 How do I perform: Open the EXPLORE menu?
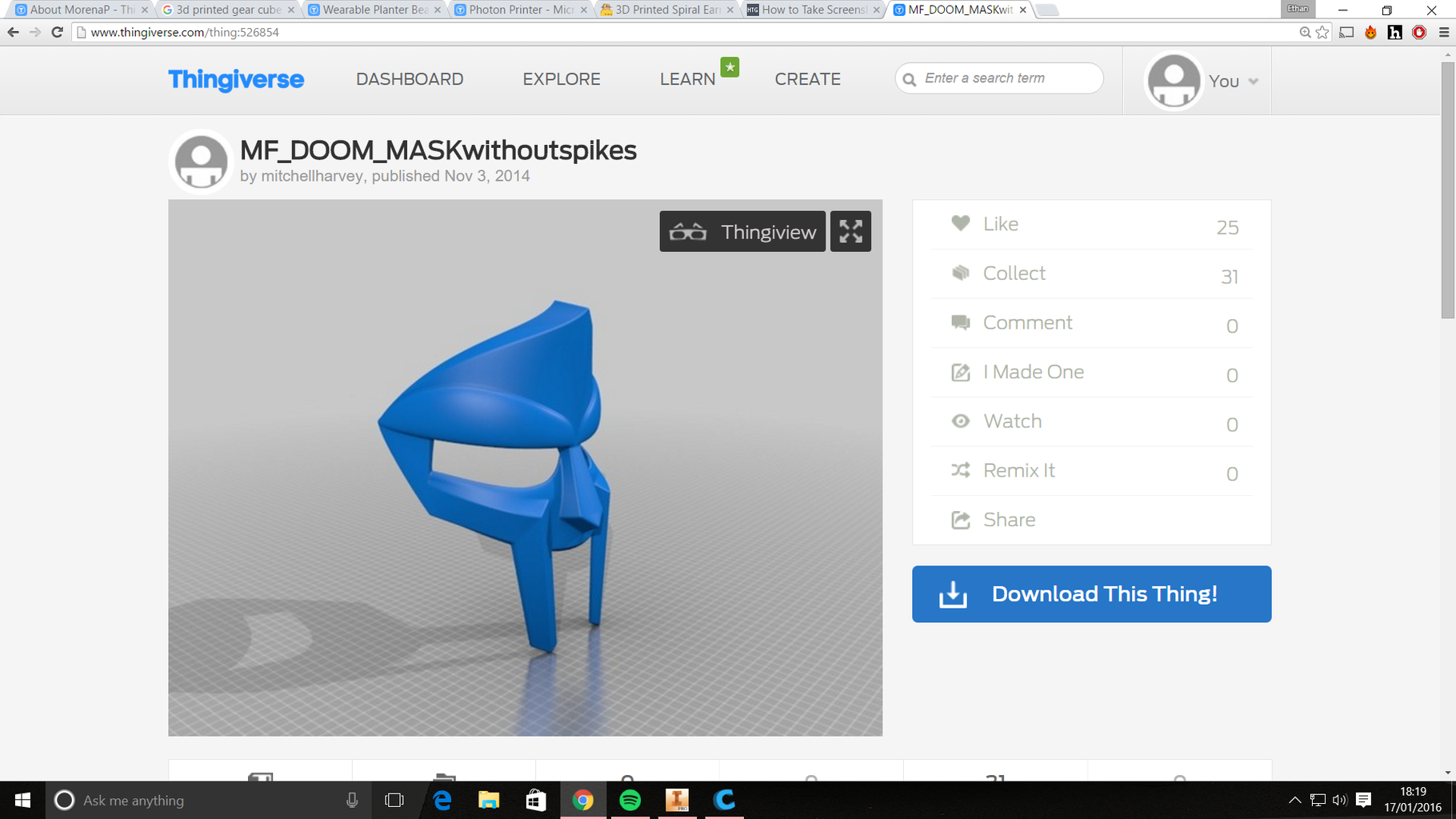(x=561, y=79)
